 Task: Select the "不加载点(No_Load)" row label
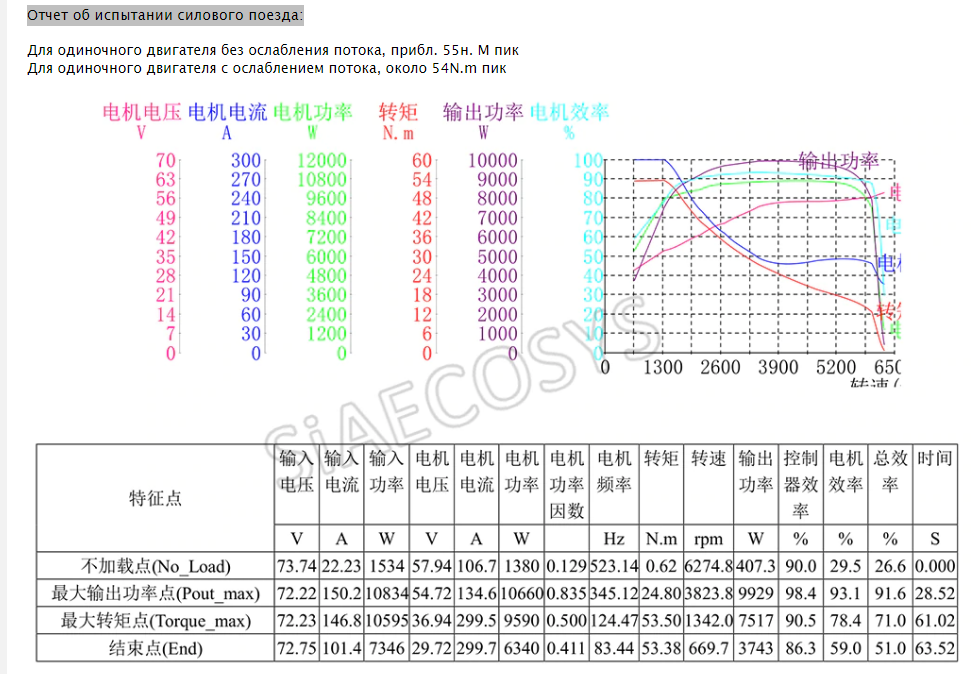pos(155,566)
